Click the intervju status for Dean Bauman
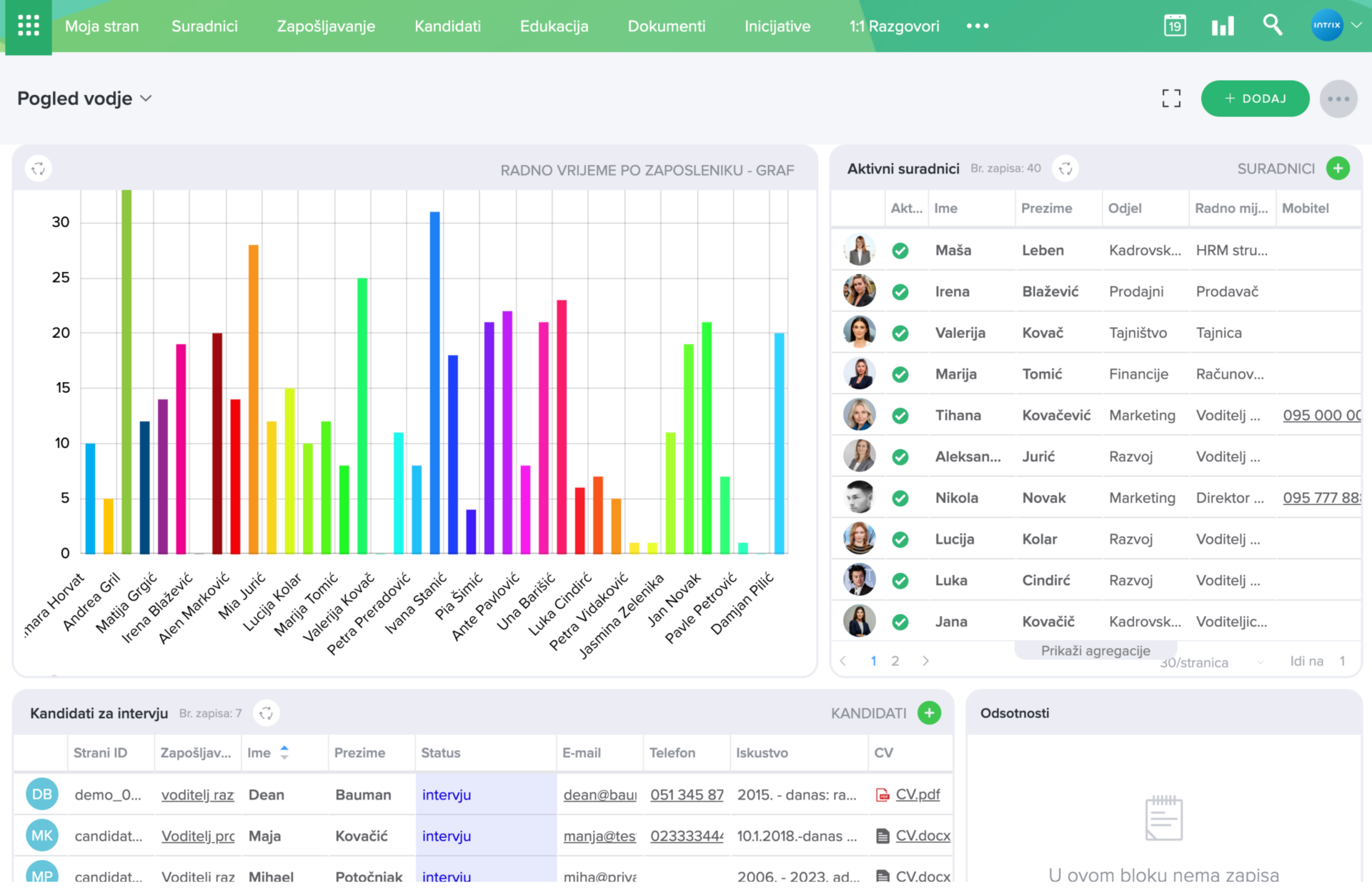This screenshot has width=1372, height=888. tap(446, 795)
